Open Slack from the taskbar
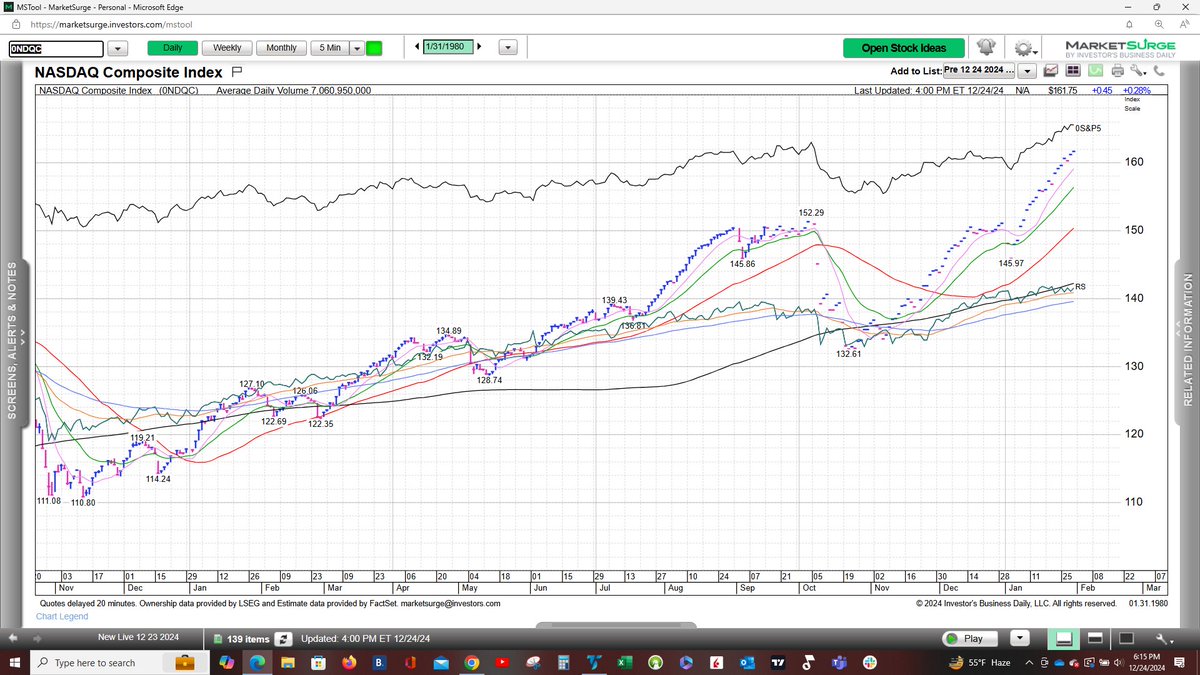 coord(869,663)
